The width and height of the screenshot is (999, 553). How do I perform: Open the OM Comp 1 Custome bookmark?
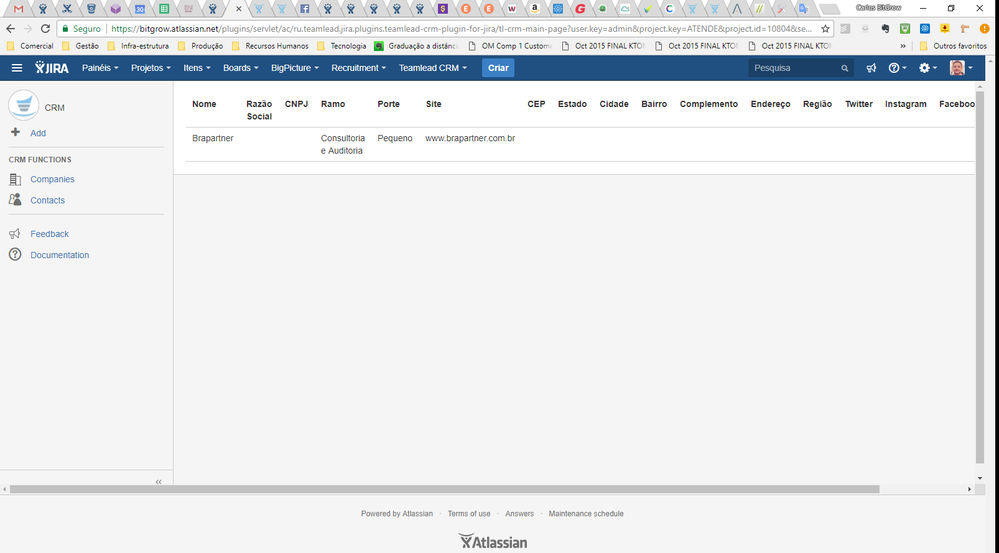point(510,46)
